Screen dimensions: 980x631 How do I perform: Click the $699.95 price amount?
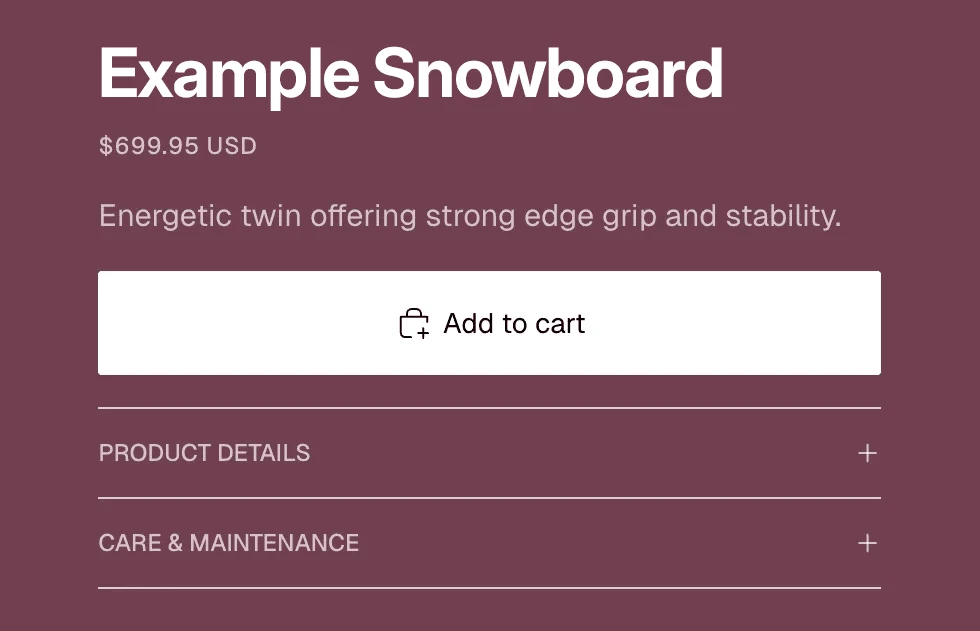[x=149, y=146]
